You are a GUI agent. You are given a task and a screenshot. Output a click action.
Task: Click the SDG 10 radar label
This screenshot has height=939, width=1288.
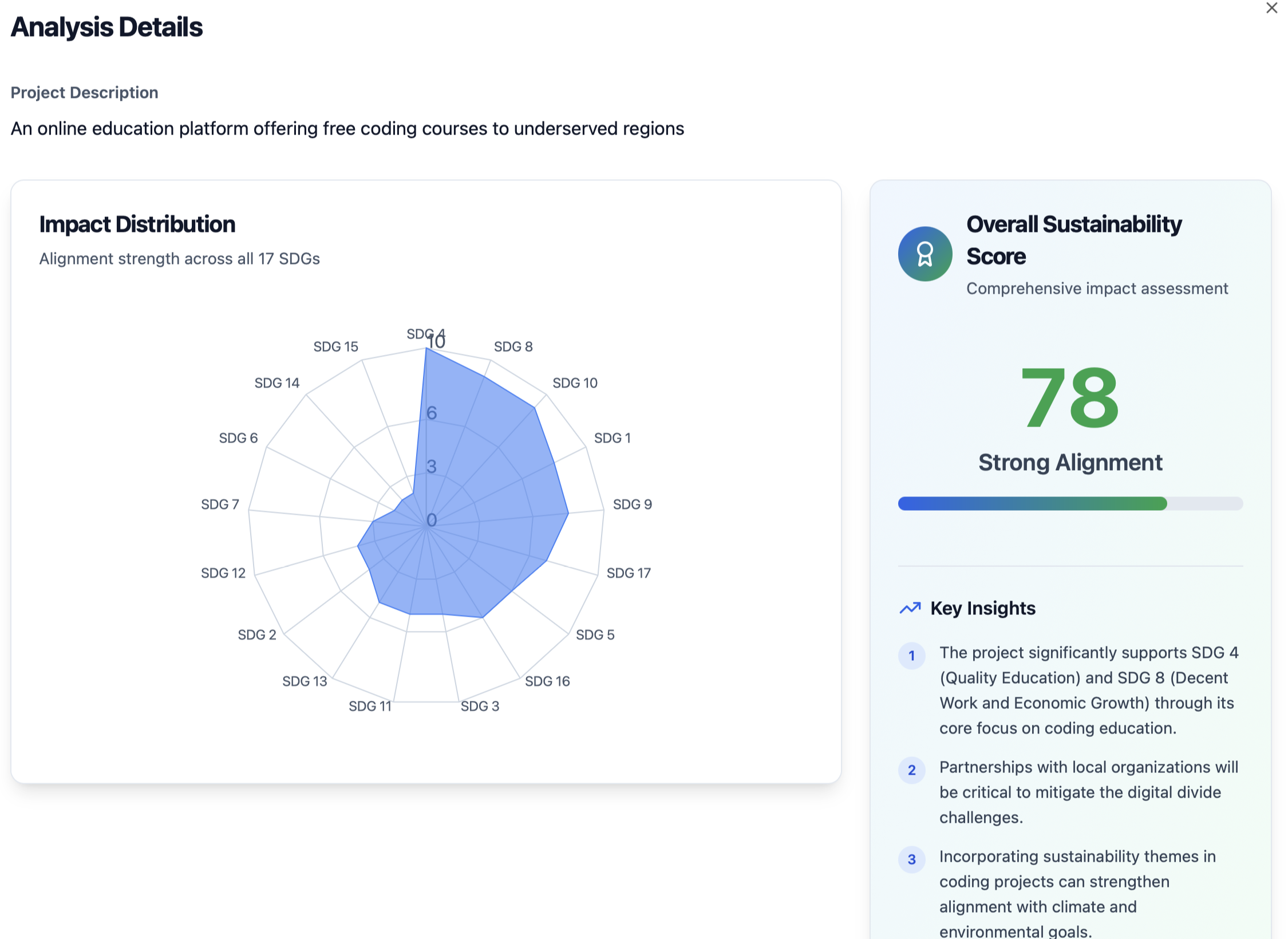pyautogui.click(x=575, y=383)
